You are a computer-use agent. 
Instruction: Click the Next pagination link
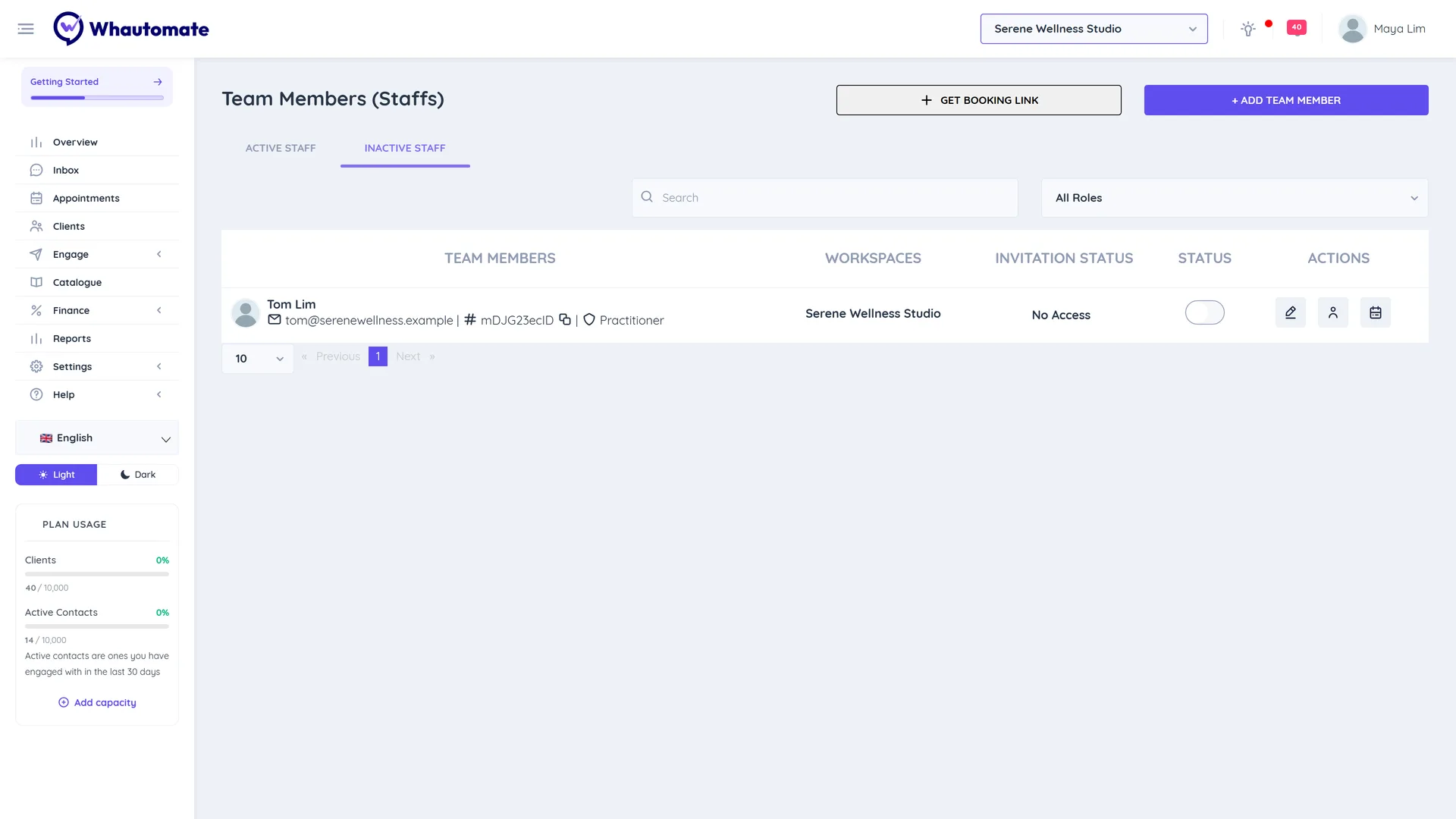(408, 356)
